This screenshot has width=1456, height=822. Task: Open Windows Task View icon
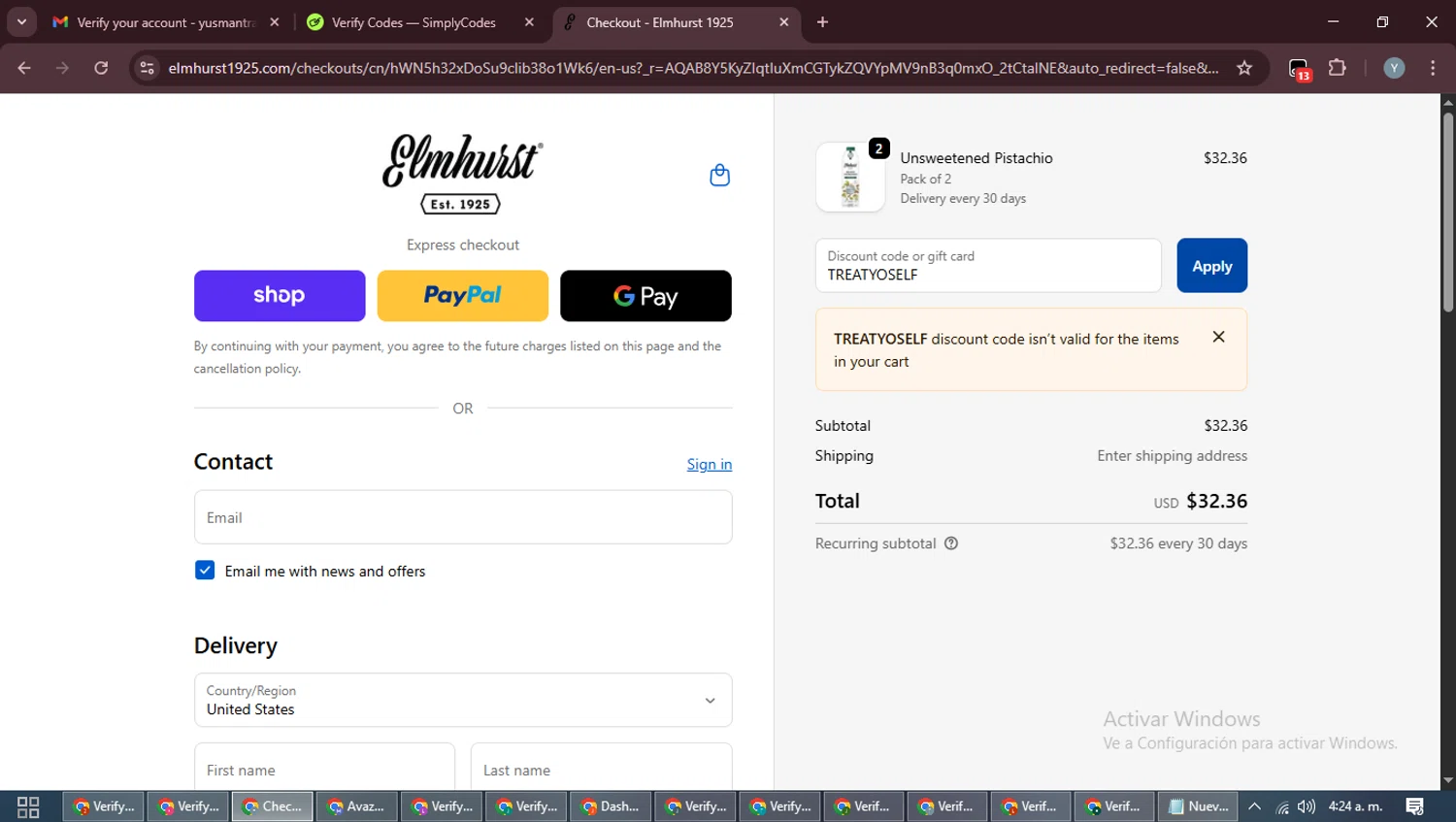[28, 806]
